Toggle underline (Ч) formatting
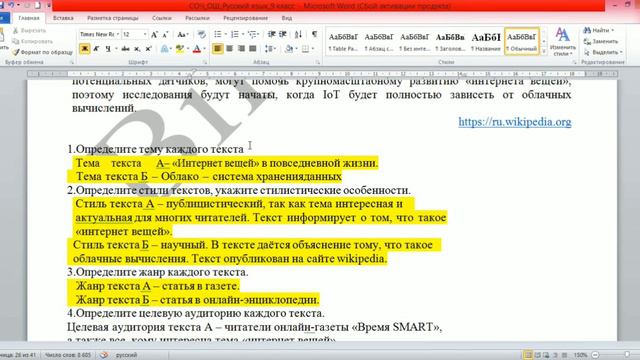Viewport: 640px width, 360px height. [x=108, y=49]
